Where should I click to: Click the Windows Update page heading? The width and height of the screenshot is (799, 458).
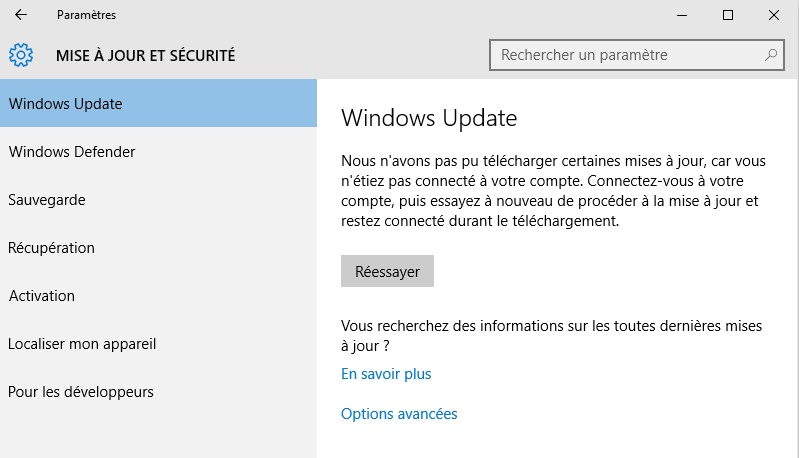pyautogui.click(x=429, y=118)
